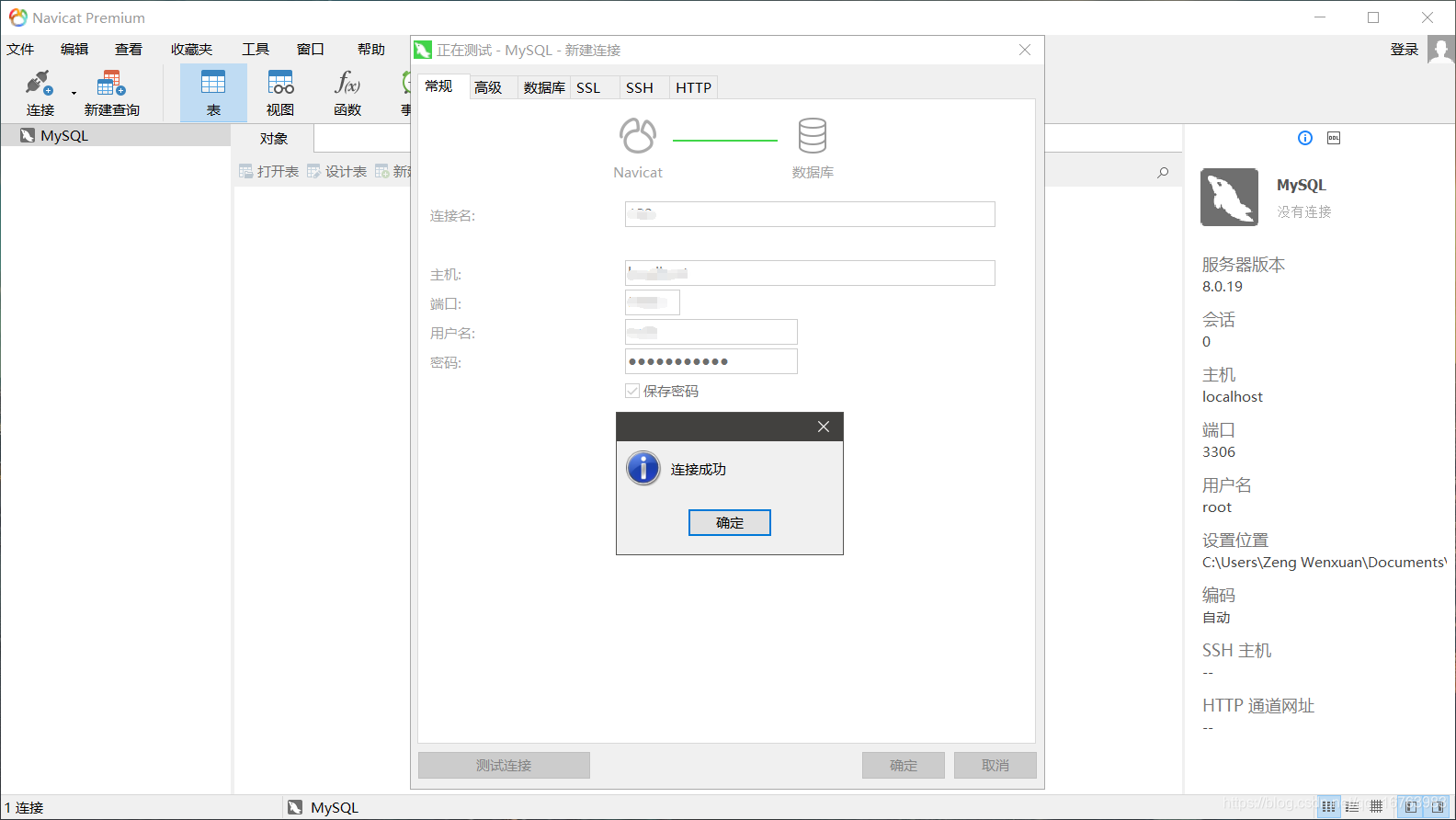The image size is (1456, 820).
Task: Click the server version value 8.0.19
Action: (1223, 287)
